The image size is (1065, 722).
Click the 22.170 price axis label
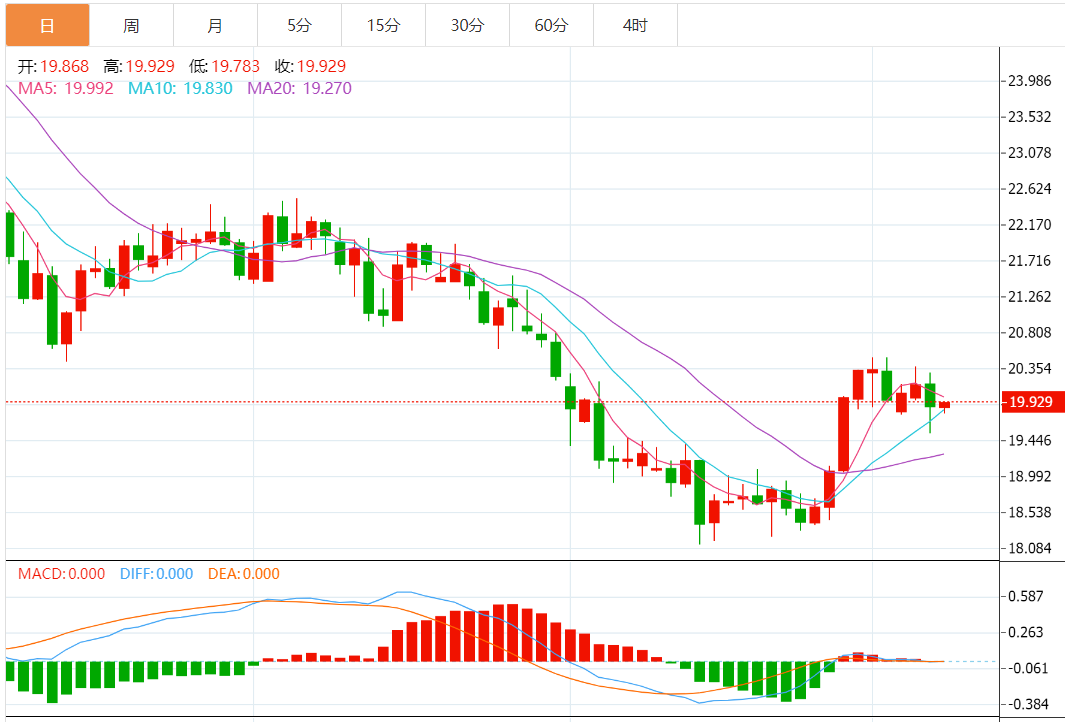point(1030,225)
